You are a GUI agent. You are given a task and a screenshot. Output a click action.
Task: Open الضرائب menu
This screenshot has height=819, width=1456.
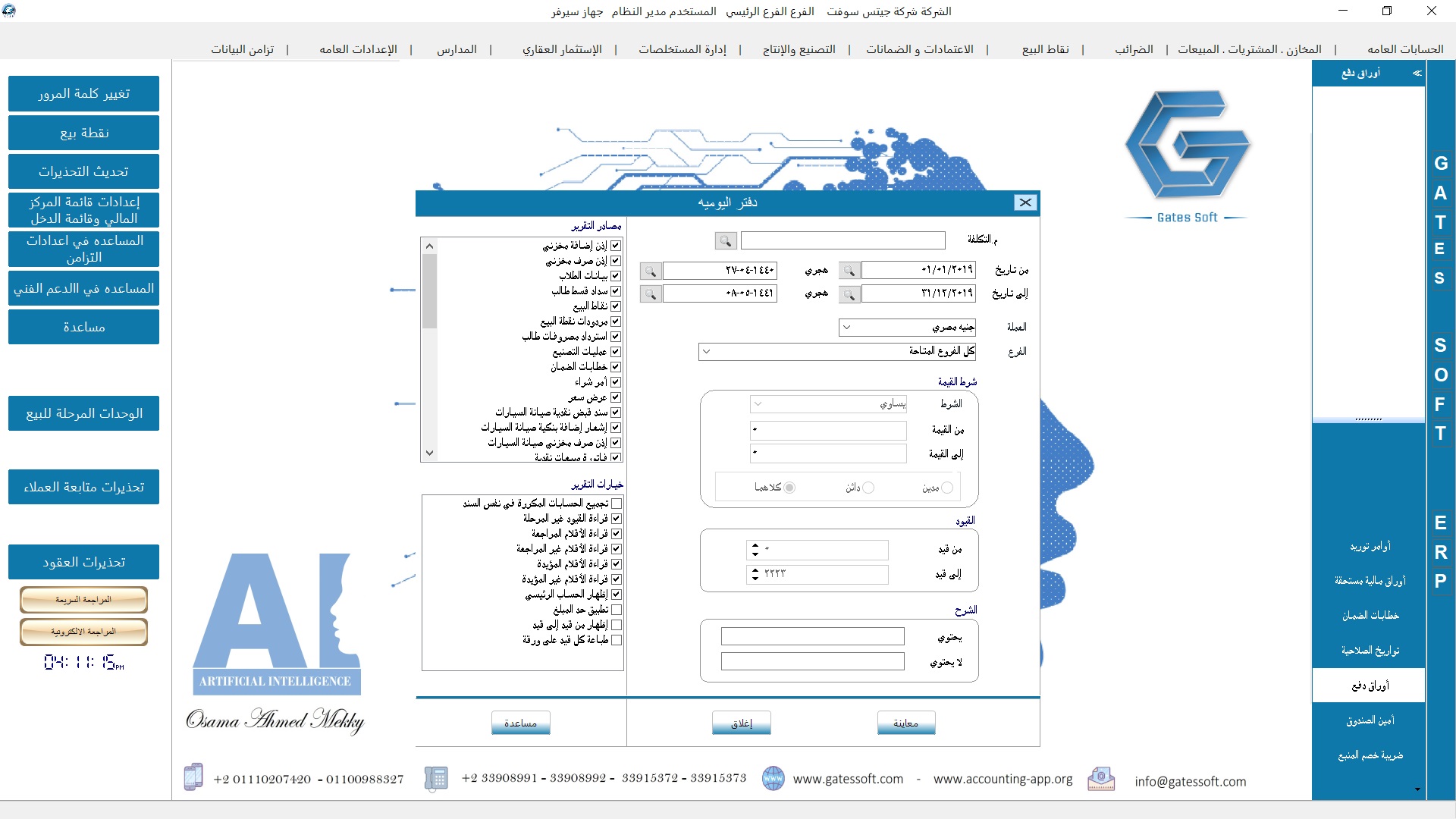pyautogui.click(x=1134, y=49)
